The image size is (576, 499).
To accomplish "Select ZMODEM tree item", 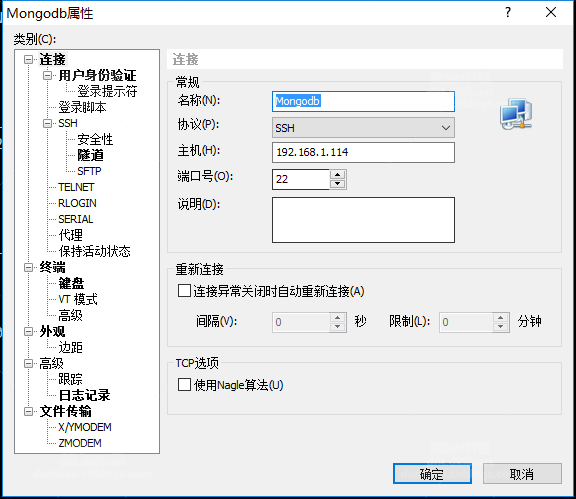I will (80, 443).
